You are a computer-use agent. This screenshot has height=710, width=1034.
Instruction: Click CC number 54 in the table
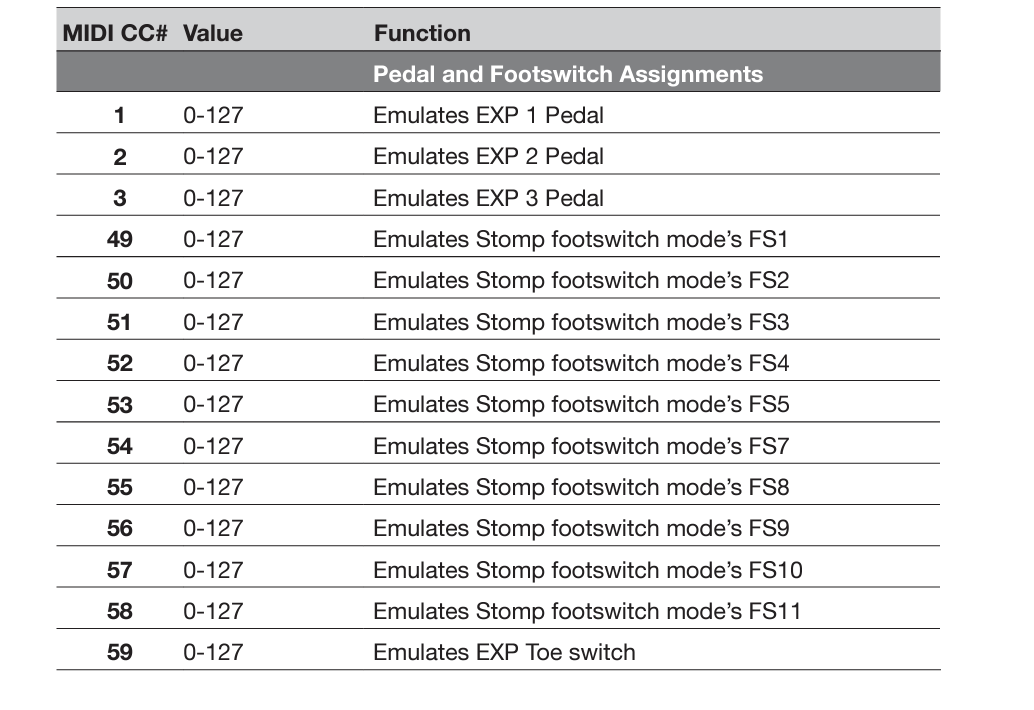119,446
